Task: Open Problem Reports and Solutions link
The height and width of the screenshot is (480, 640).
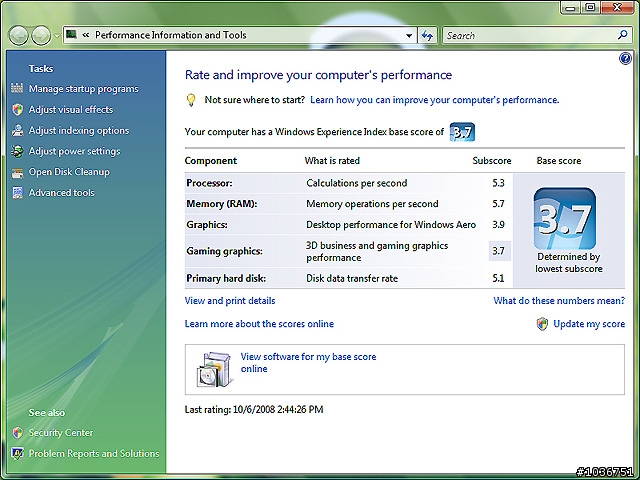Action: click(x=94, y=453)
